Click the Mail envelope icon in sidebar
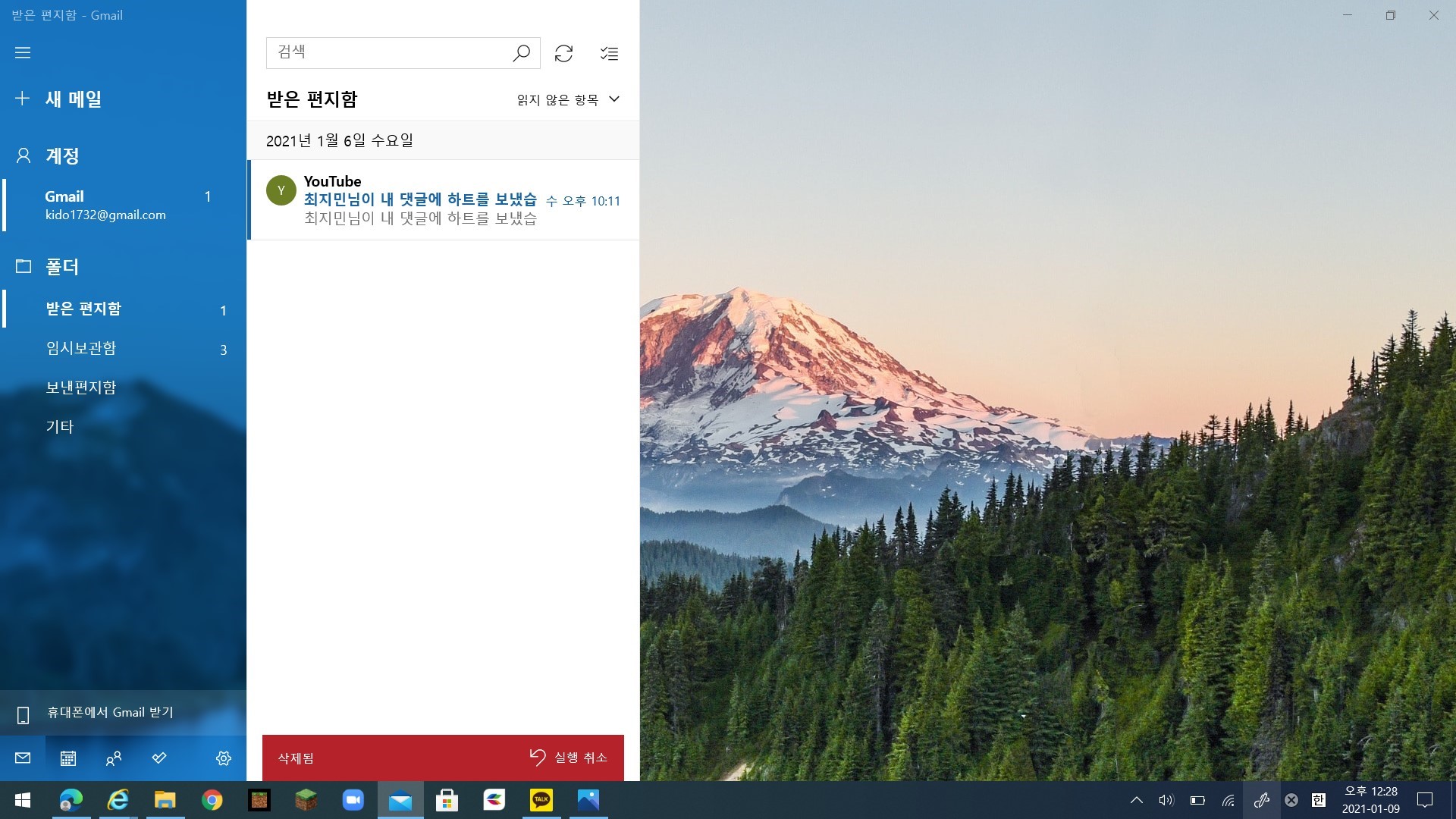The width and height of the screenshot is (1456, 819). click(x=23, y=758)
